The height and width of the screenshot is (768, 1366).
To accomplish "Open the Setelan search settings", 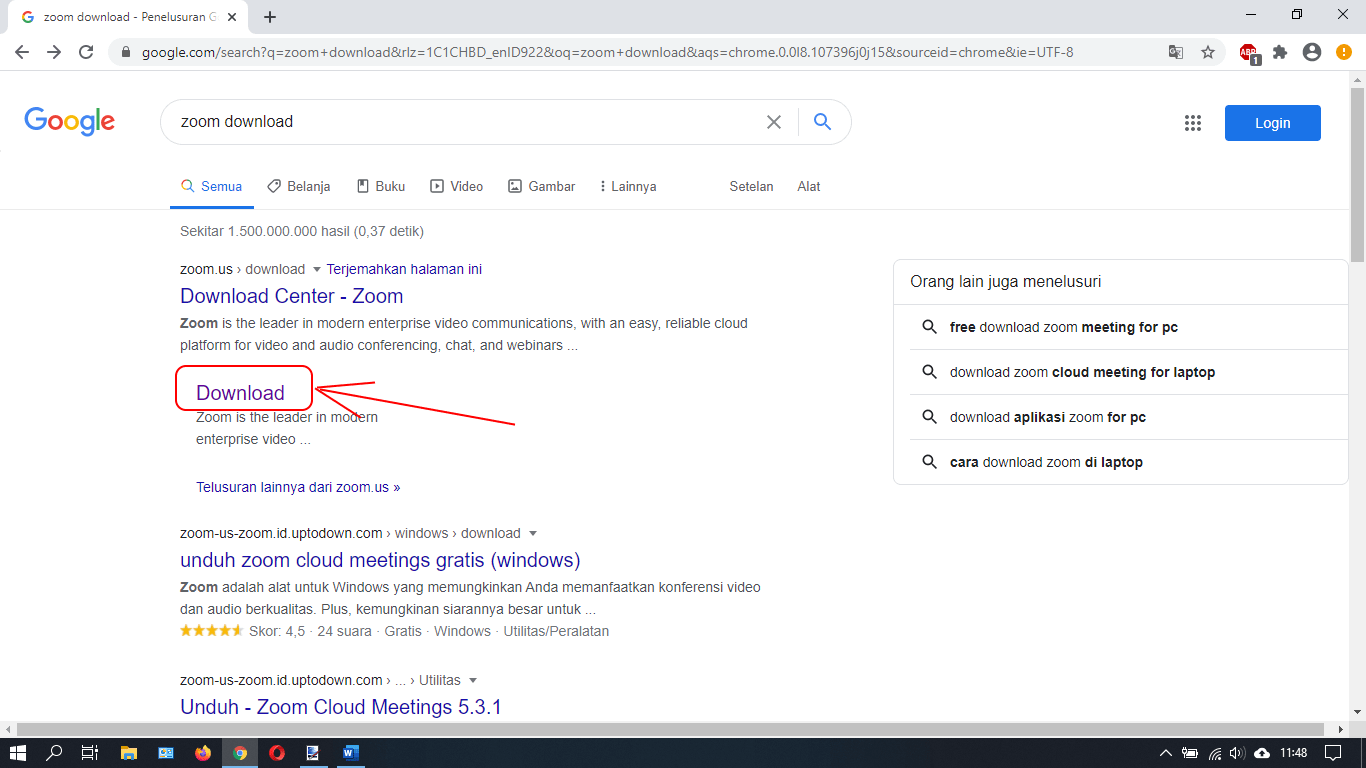I will pos(752,186).
